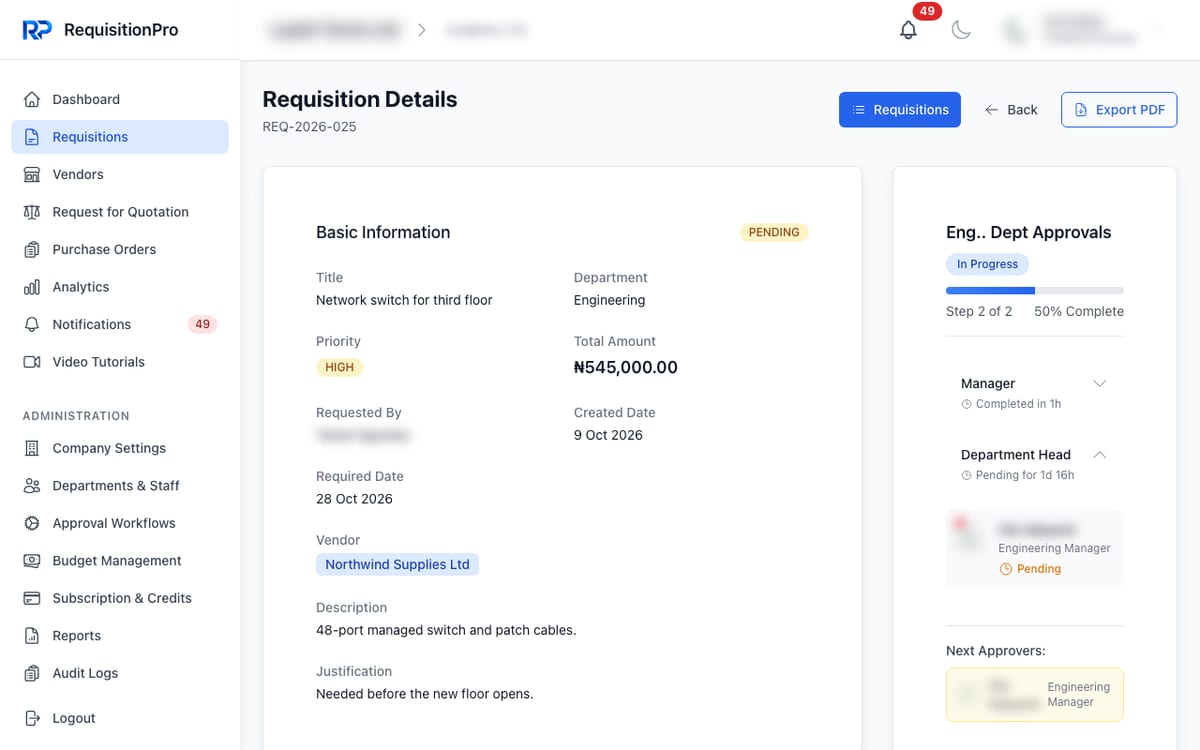The image size is (1200, 750).
Task: Click the PENDING status badge
Action: tap(774, 232)
